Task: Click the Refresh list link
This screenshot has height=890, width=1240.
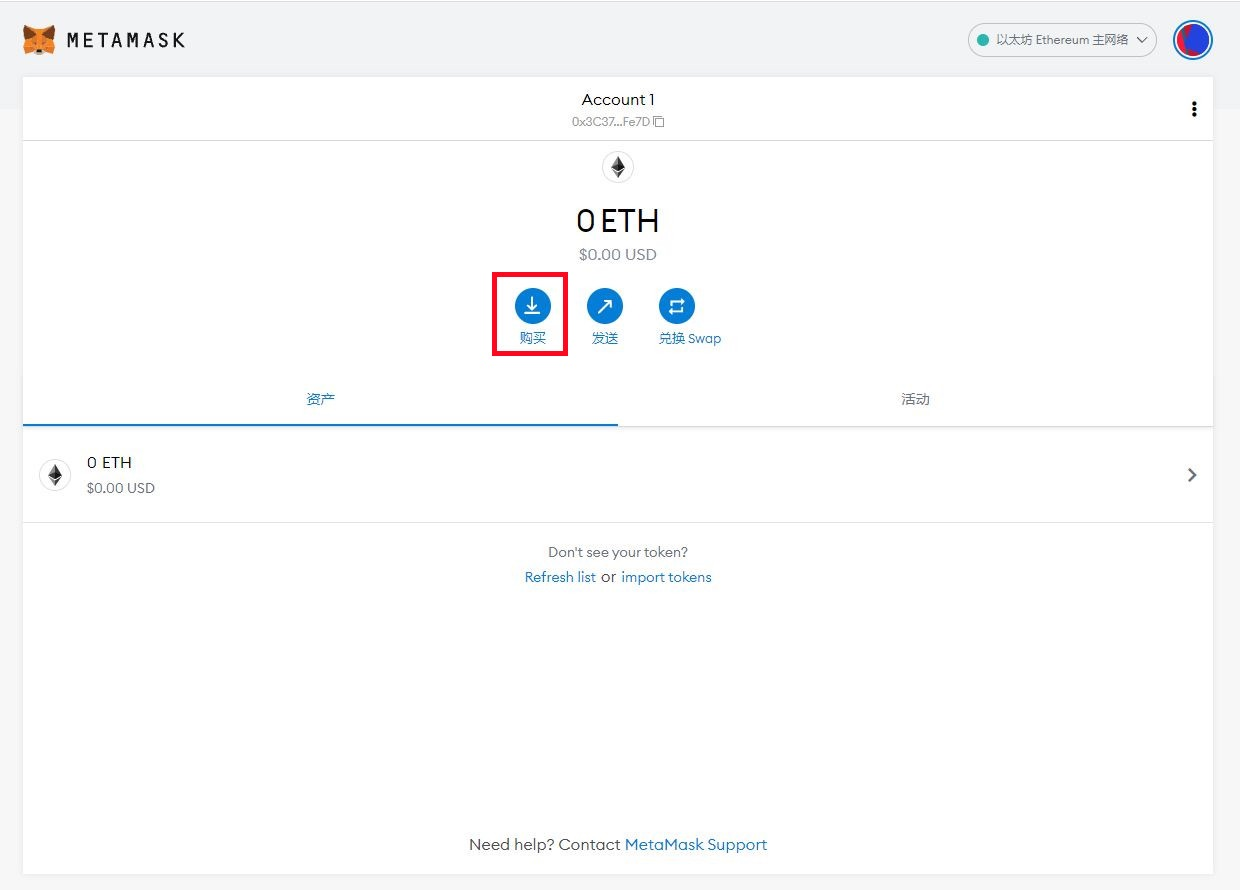Action: click(x=560, y=577)
